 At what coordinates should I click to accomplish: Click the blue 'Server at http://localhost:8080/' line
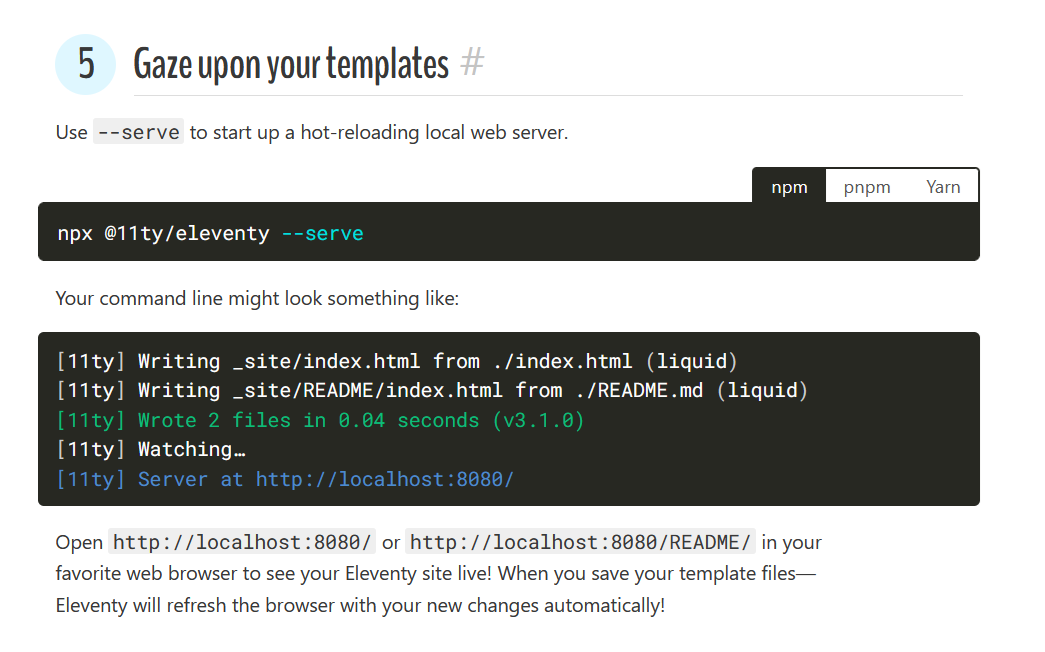click(285, 479)
